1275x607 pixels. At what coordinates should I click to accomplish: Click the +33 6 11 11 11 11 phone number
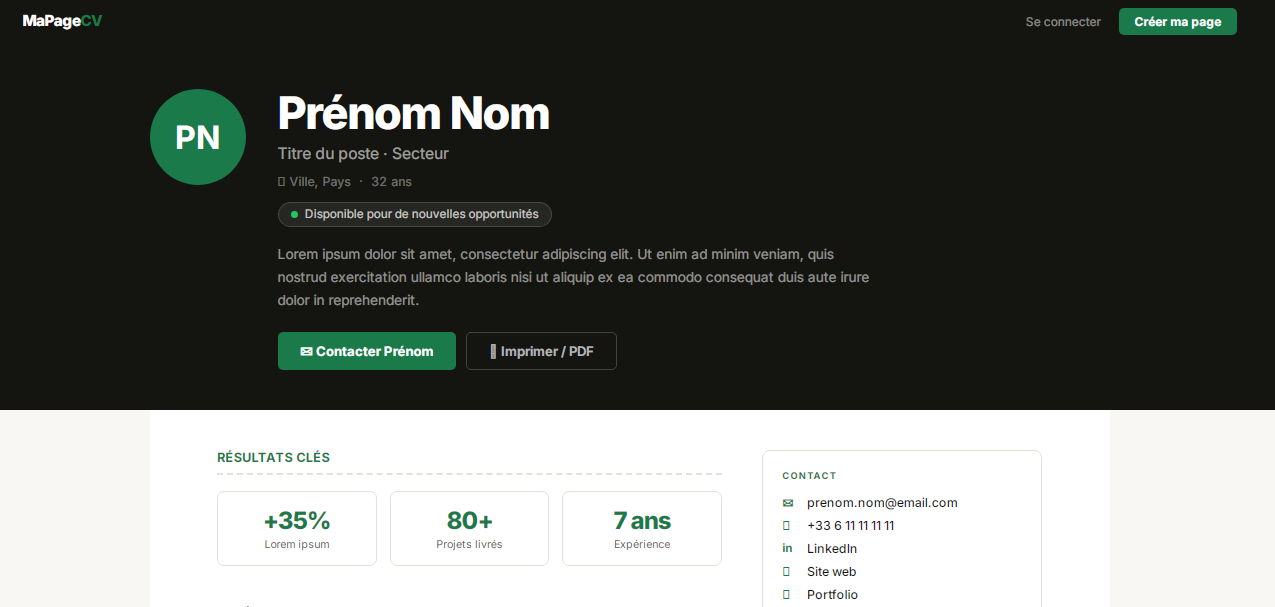(x=851, y=526)
